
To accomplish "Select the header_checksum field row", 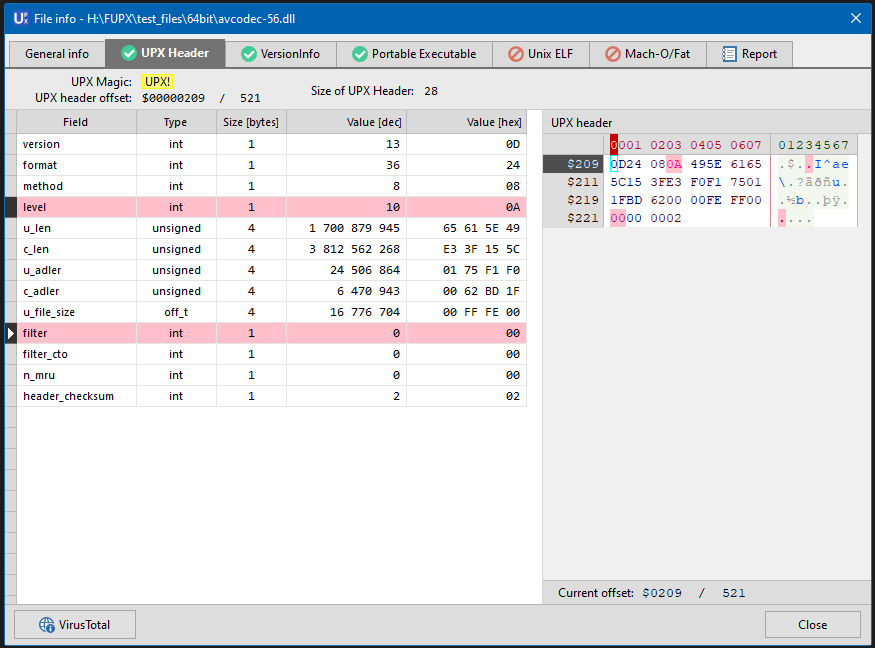I will (x=271, y=396).
